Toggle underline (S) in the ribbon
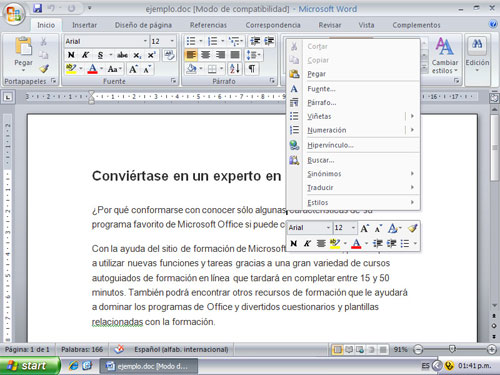The width and height of the screenshot is (500, 375). pyautogui.click(x=100, y=55)
